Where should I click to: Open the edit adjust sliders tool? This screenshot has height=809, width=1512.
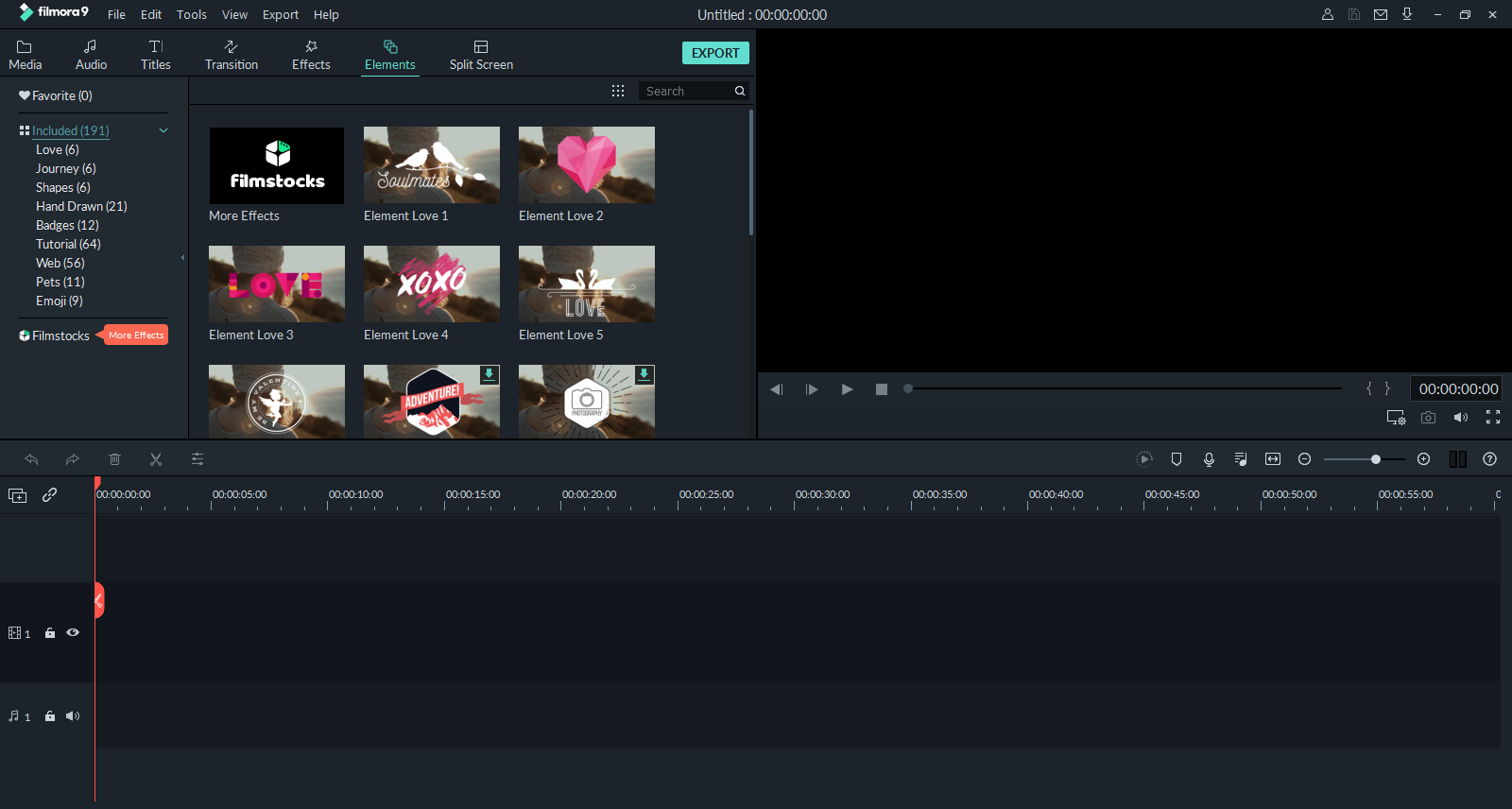pos(198,459)
